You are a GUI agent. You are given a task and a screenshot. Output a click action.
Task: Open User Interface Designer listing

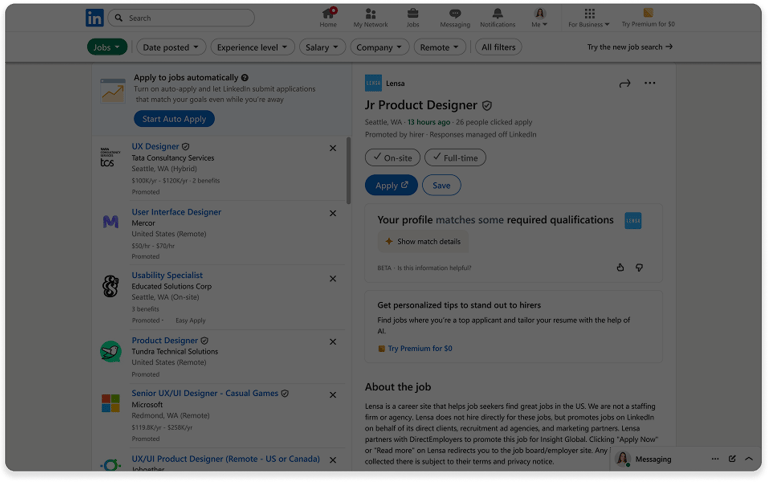[176, 212]
